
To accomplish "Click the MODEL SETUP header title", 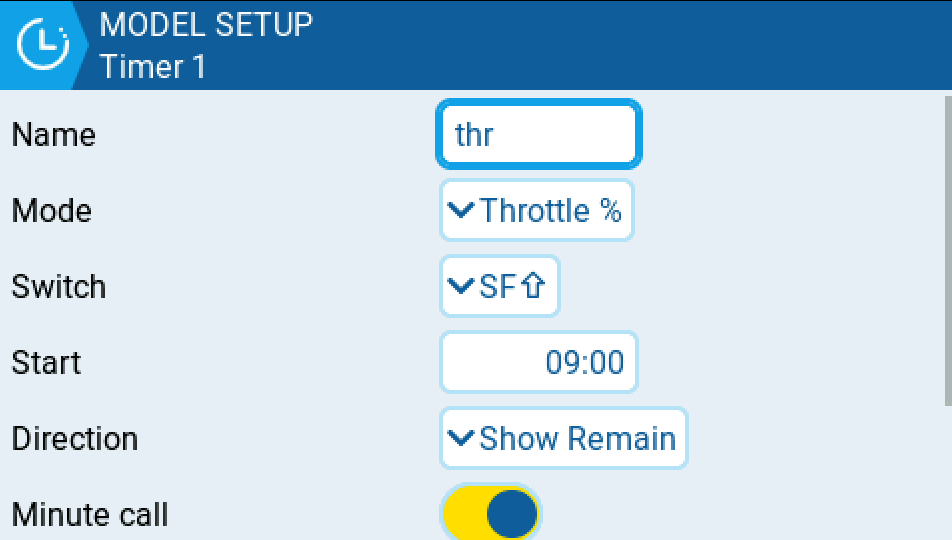I will tap(206, 24).
